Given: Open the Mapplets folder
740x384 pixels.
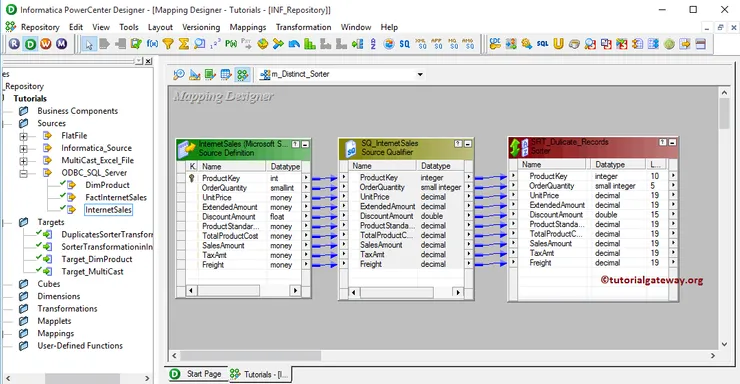Looking at the screenshot, I should (x=54, y=321).
